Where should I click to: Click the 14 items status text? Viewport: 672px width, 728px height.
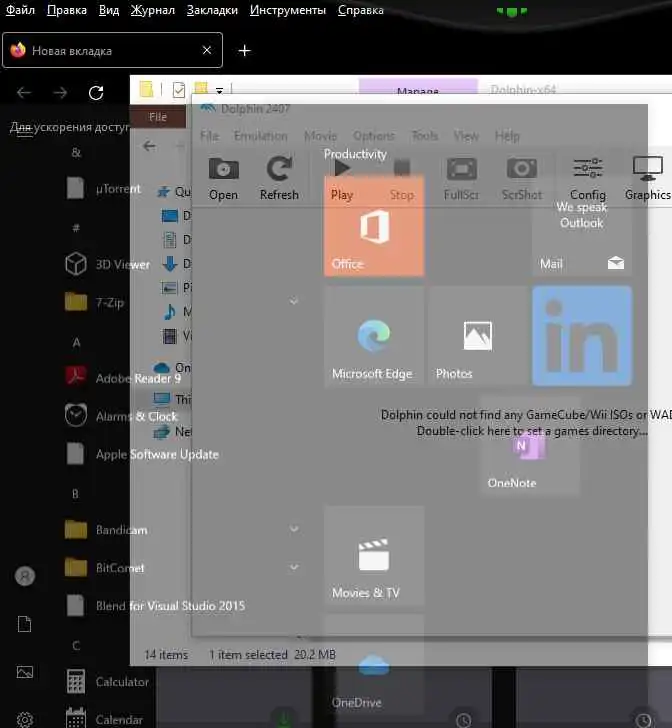(x=166, y=655)
